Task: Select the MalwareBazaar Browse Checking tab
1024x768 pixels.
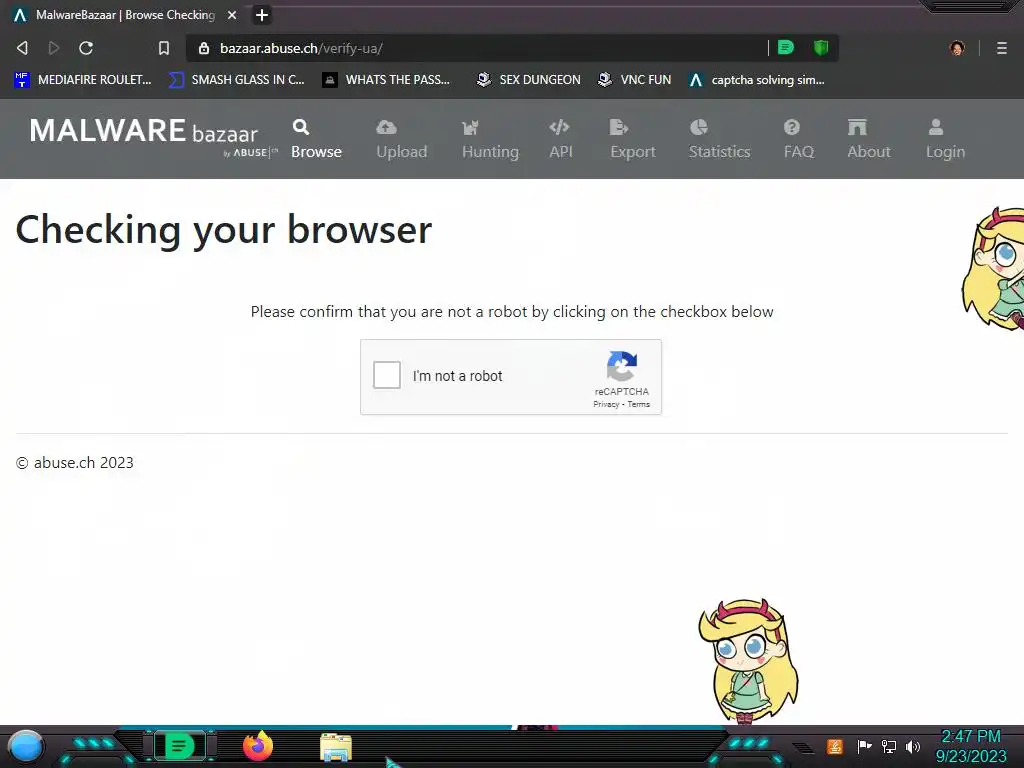Action: [x=124, y=14]
